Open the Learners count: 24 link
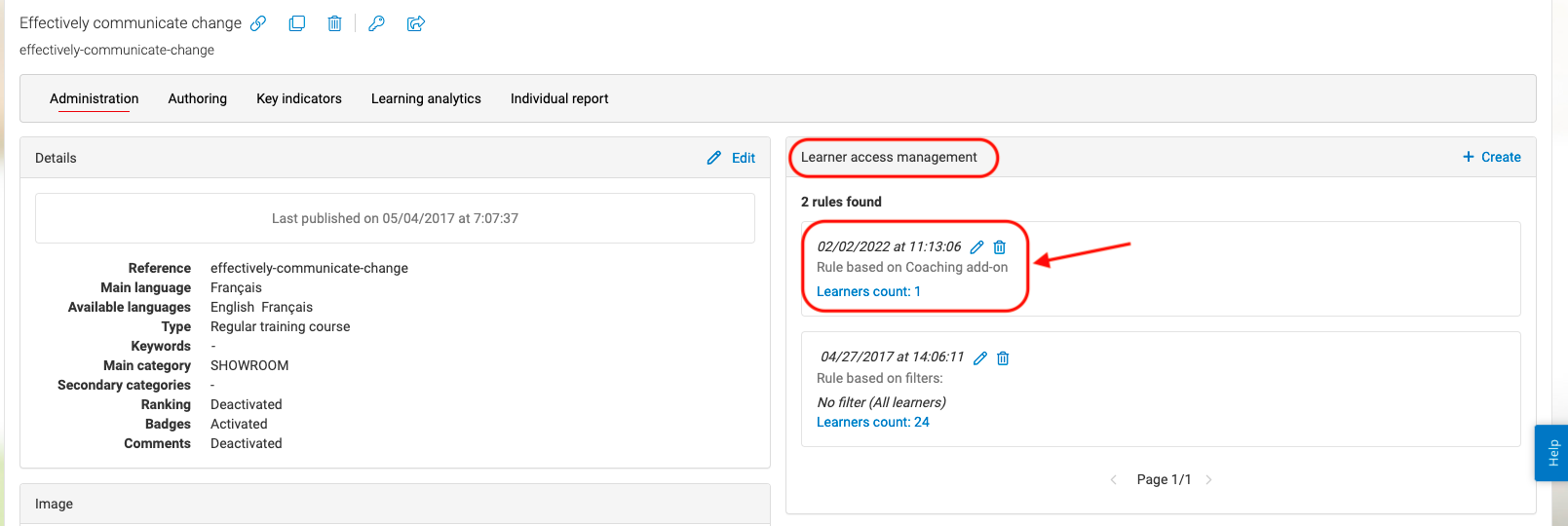This screenshot has width=1568, height=526. pyautogui.click(x=873, y=422)
